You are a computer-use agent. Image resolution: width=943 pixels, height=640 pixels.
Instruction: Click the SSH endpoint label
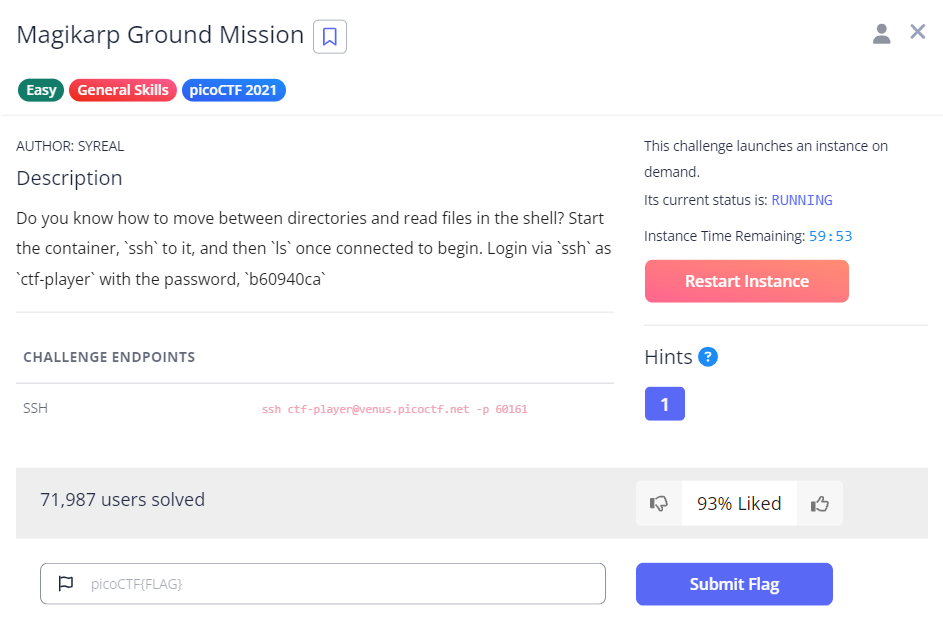[35, 408]
